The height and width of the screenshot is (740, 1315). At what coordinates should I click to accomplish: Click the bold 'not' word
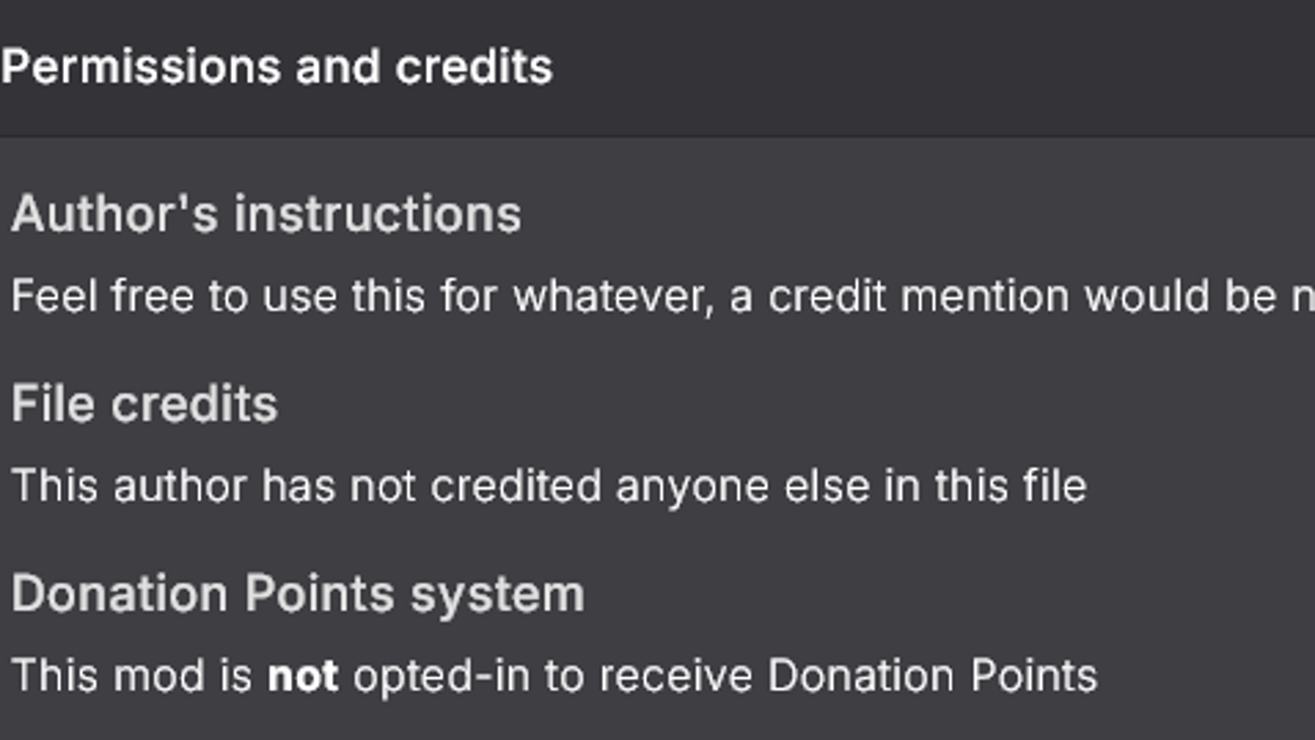tap(303, 677)
